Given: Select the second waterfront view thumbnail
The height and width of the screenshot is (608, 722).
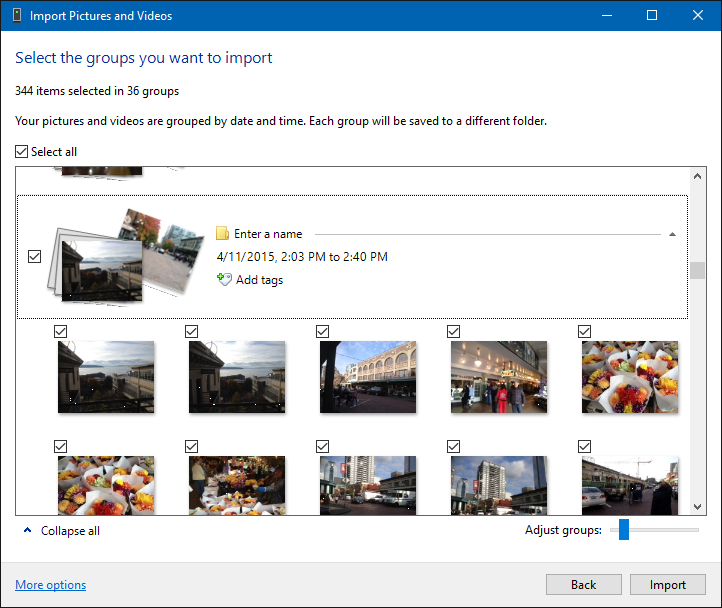Looking at the screenshot, I should [x=237, y=377].
